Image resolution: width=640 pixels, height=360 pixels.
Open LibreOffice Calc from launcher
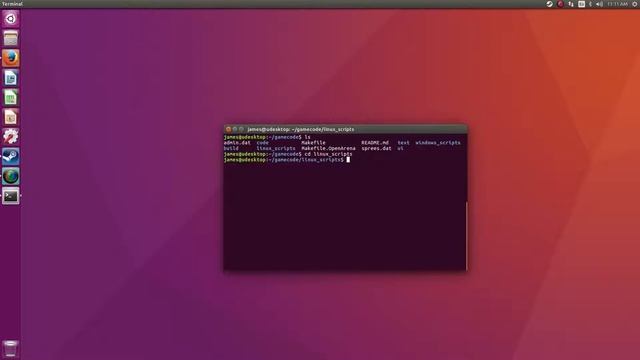11,97
